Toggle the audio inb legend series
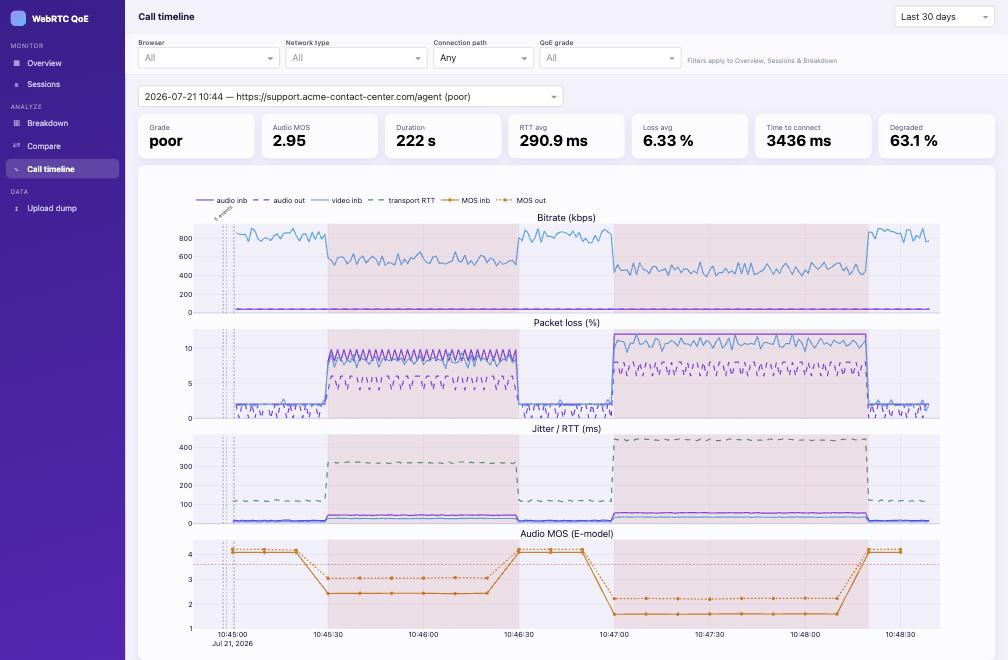 [222, 201]
